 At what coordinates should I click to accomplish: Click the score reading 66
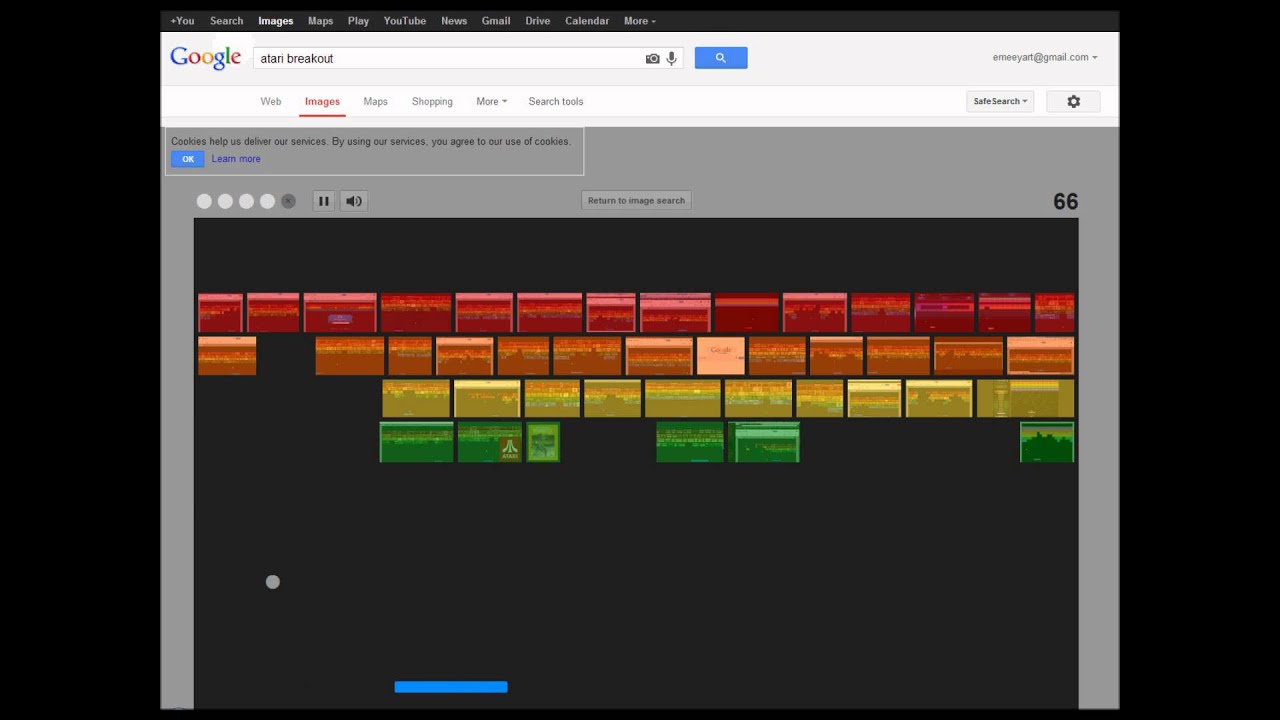pyautogui.click(x=1066, y=201)
